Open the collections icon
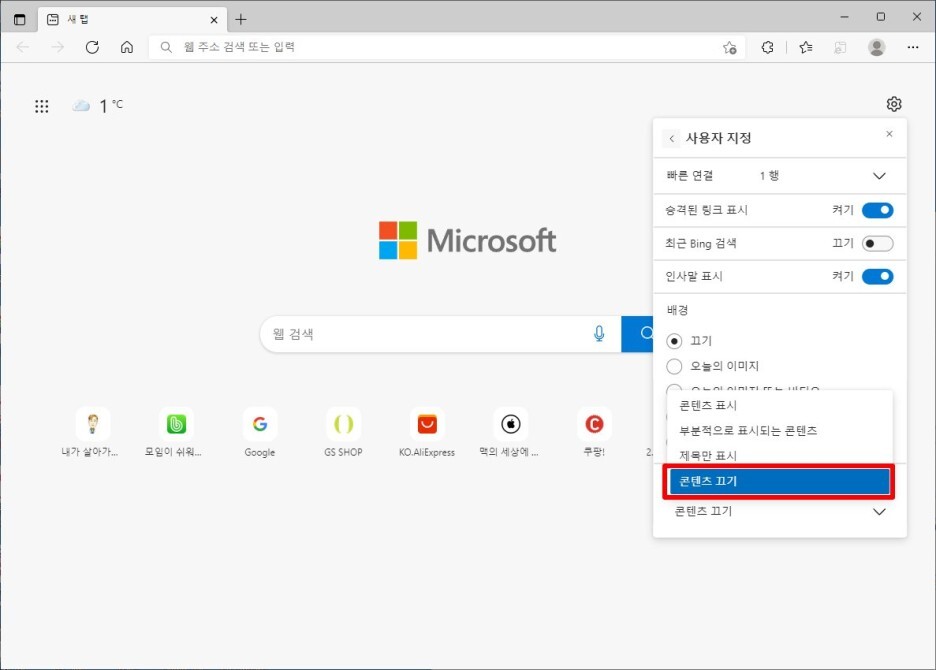Screen dimensions: 936x670 tap(840, 47)
